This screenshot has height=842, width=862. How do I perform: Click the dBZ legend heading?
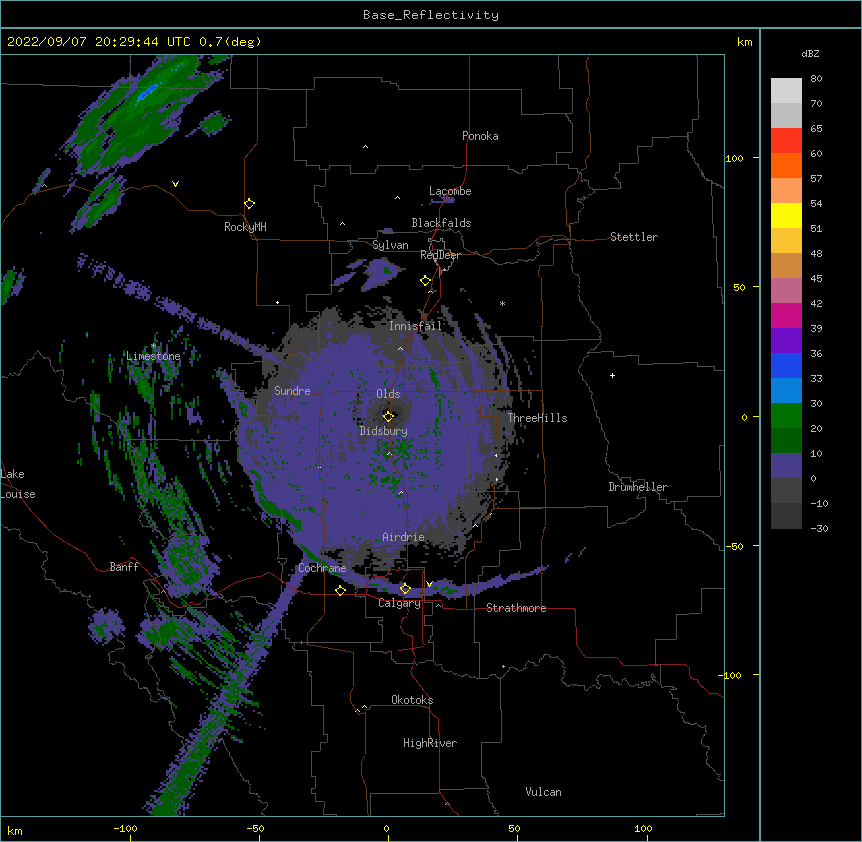pyautogui.click(x=810, y=53)
